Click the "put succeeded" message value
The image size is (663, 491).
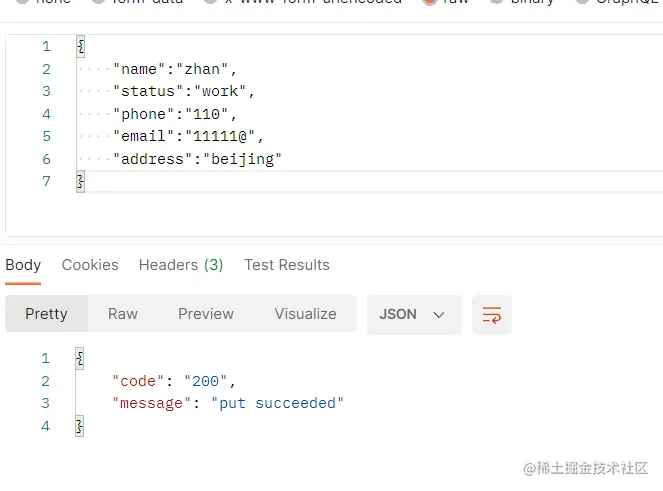coord(277,403)
